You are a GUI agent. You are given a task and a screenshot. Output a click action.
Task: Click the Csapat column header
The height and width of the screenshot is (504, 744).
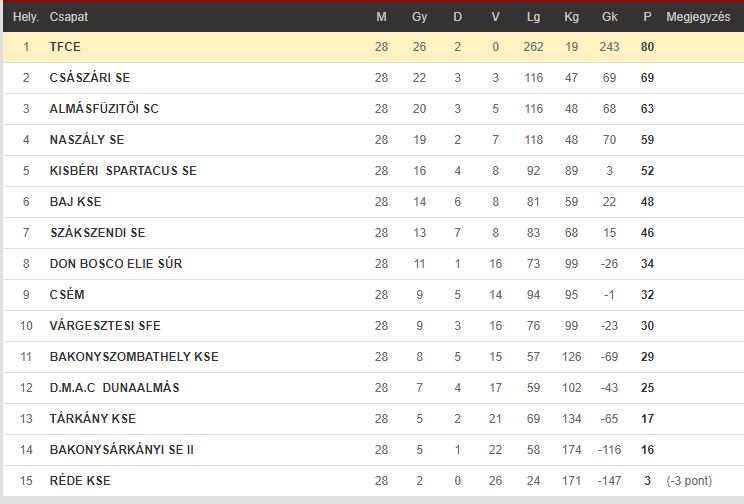69,17
